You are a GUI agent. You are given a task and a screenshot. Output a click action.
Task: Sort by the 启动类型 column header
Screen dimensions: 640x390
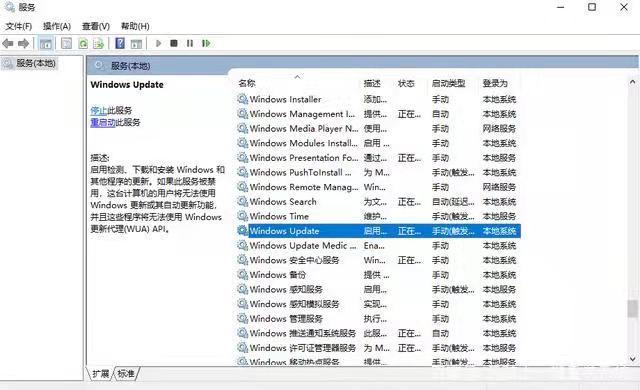click(x=449, y=83)
